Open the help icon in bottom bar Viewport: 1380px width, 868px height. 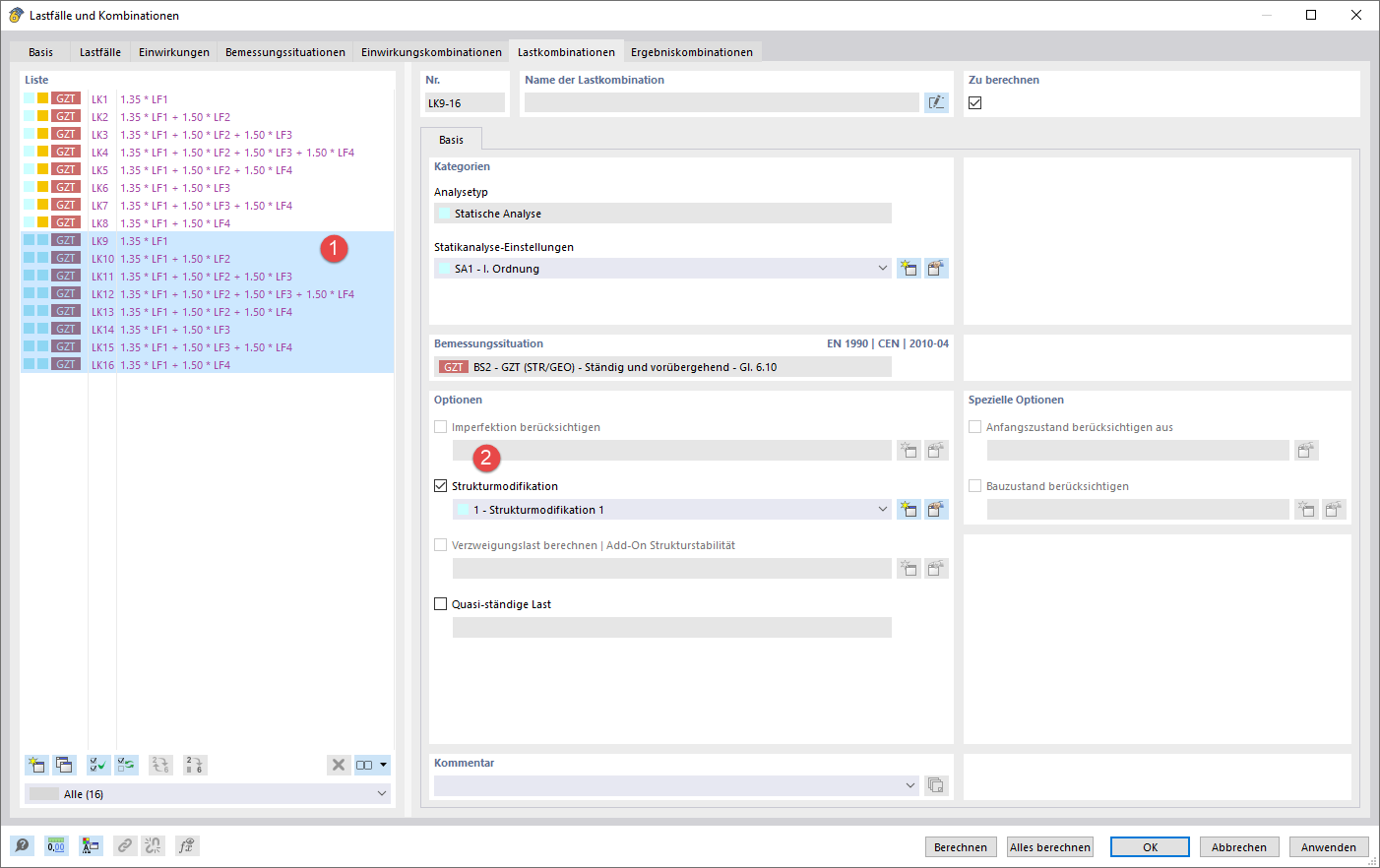pos(22,845)
